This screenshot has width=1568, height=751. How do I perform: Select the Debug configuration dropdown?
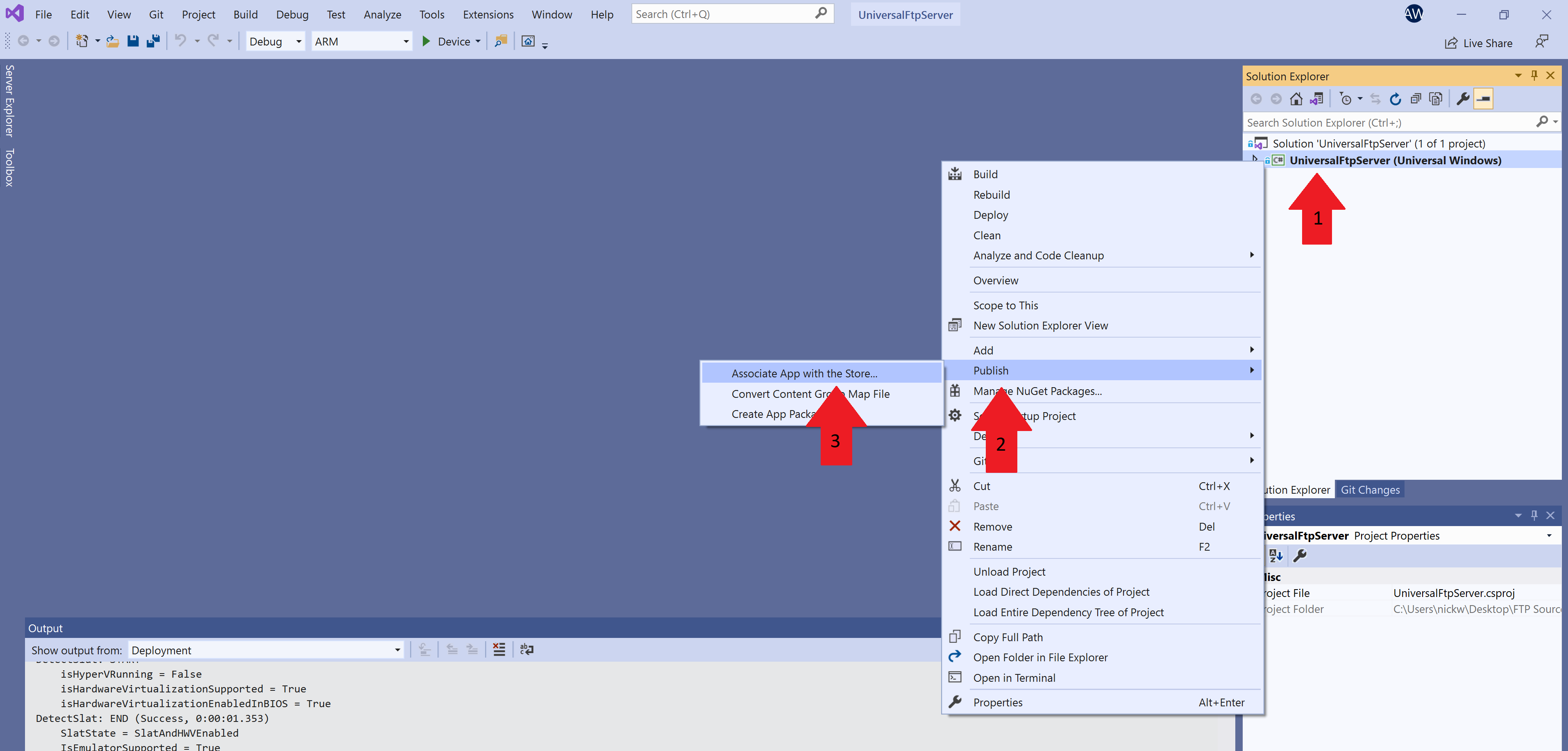[x=275, y=41]
